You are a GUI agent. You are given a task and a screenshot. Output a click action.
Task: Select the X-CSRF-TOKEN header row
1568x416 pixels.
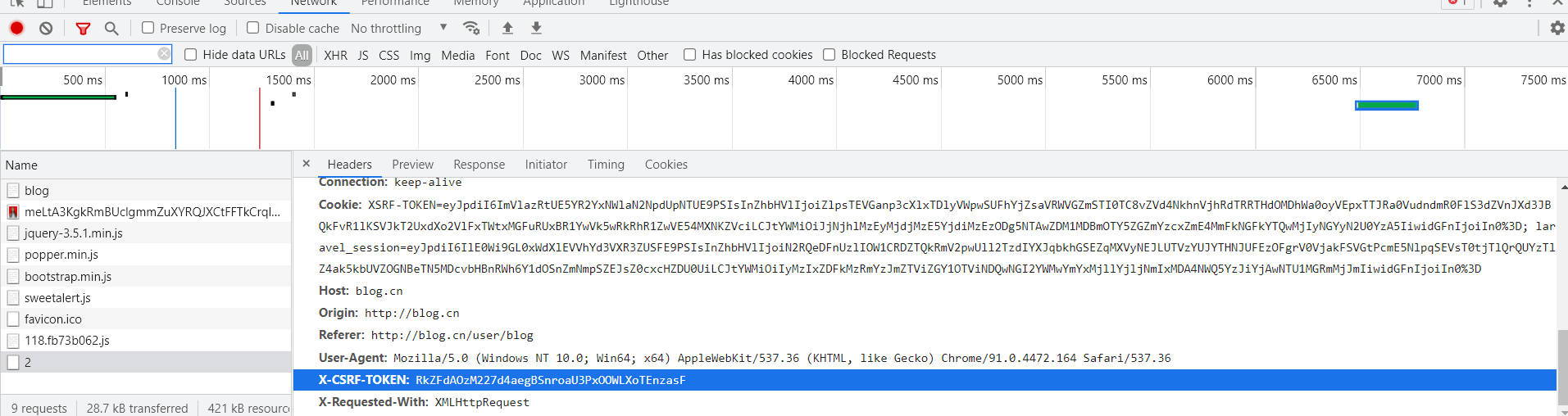925,380
